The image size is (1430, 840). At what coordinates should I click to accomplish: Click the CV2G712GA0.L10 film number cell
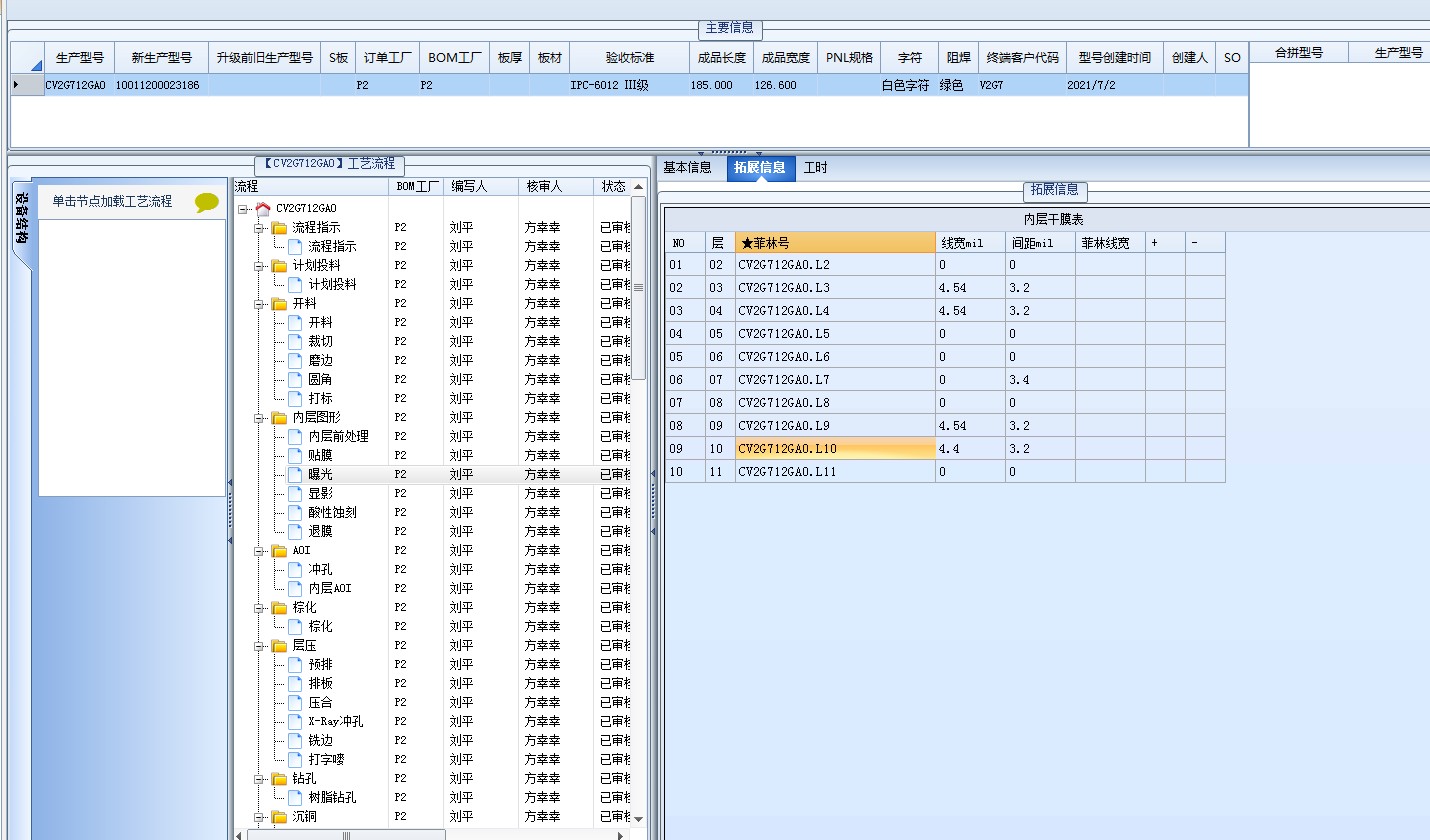(835, 449)
